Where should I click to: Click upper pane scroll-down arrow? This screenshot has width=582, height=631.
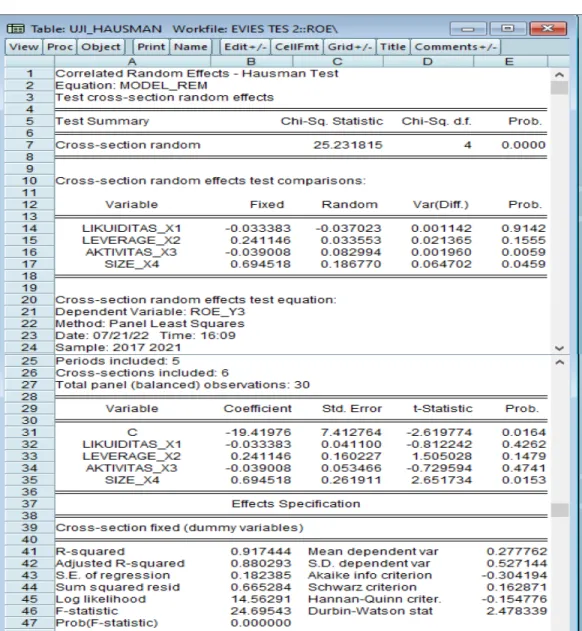click(559, 348)
